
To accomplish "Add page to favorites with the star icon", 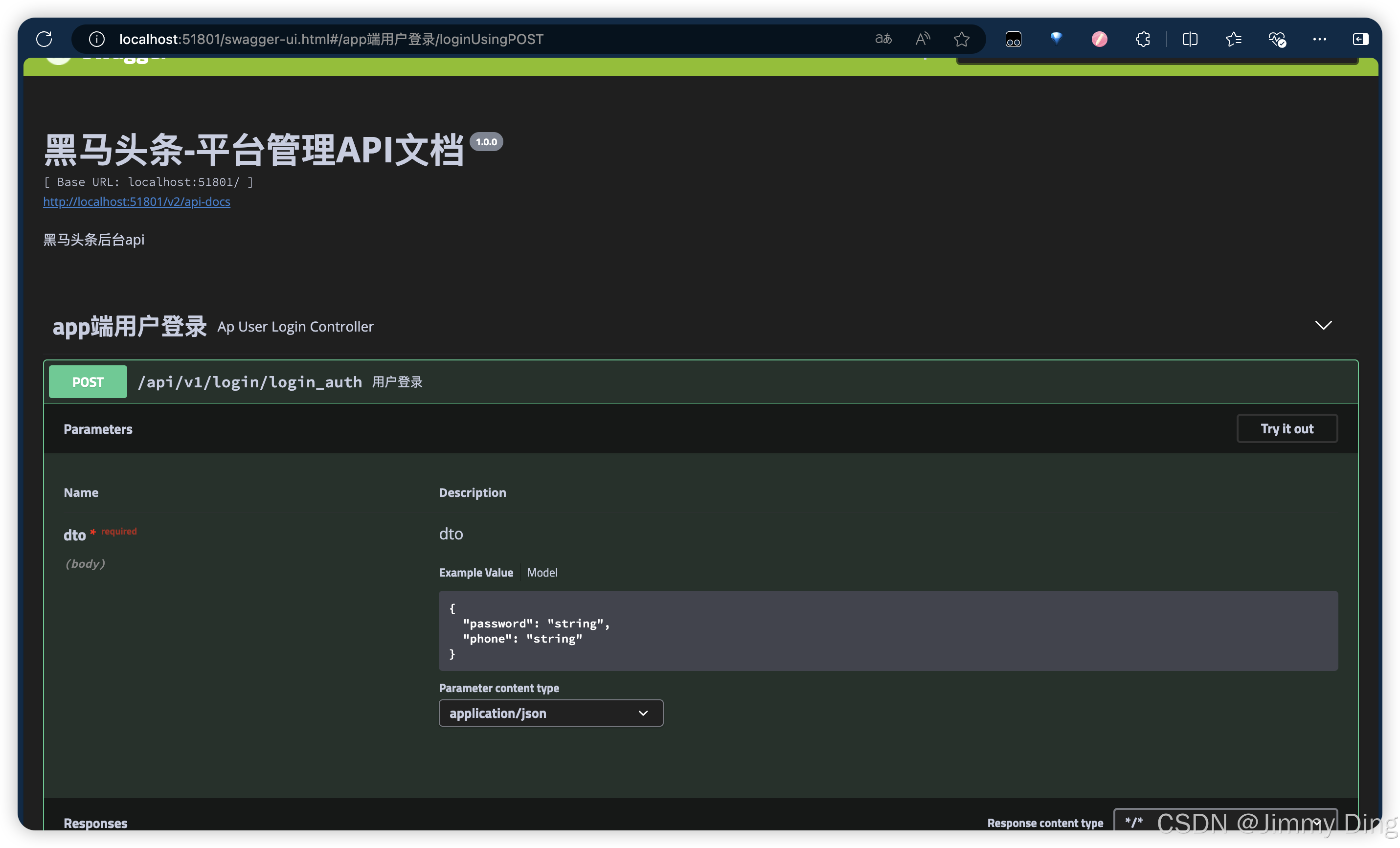I will click(961, 39).
